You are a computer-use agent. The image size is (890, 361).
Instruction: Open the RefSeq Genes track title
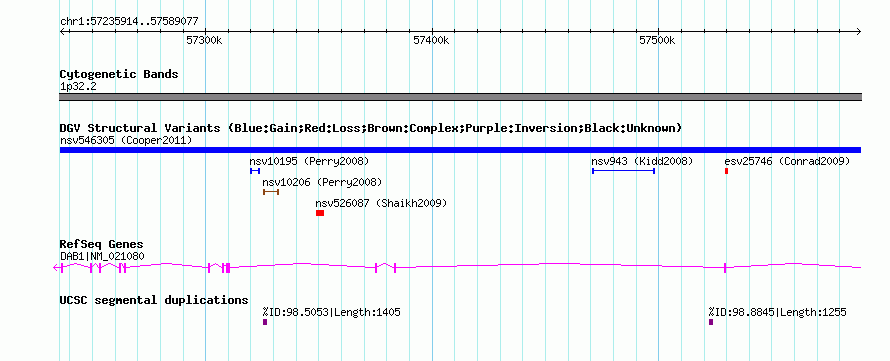point(102,245)
